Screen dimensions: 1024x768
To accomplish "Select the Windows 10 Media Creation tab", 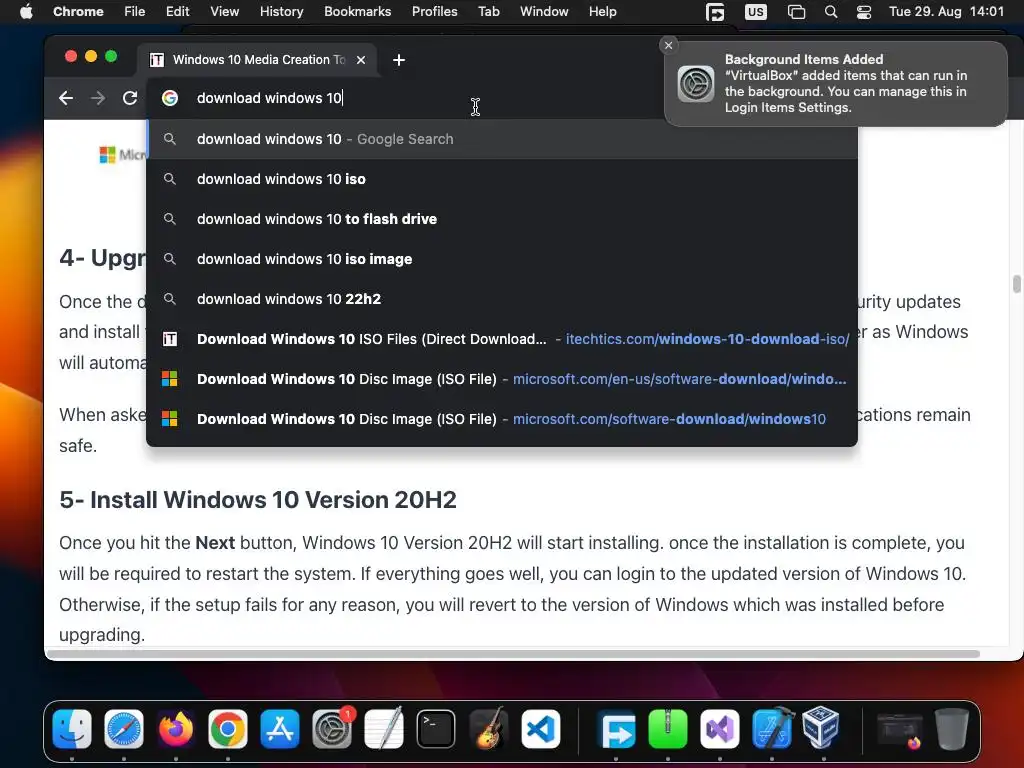I will click(x=257, y=60).
